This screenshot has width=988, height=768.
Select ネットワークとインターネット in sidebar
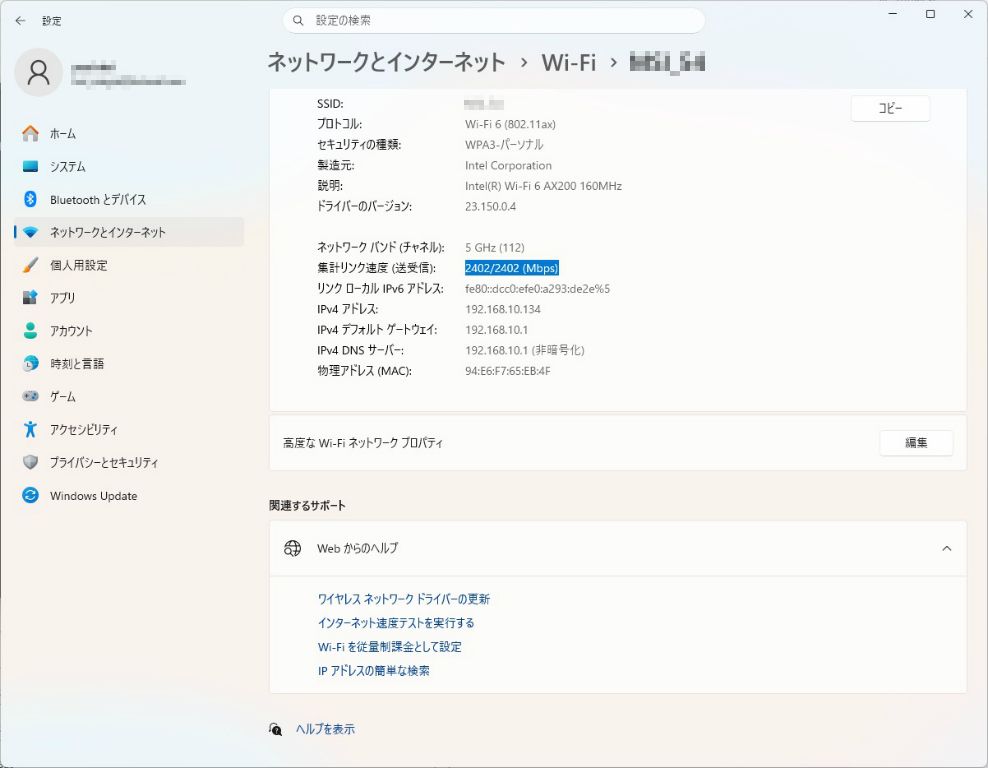129,232
